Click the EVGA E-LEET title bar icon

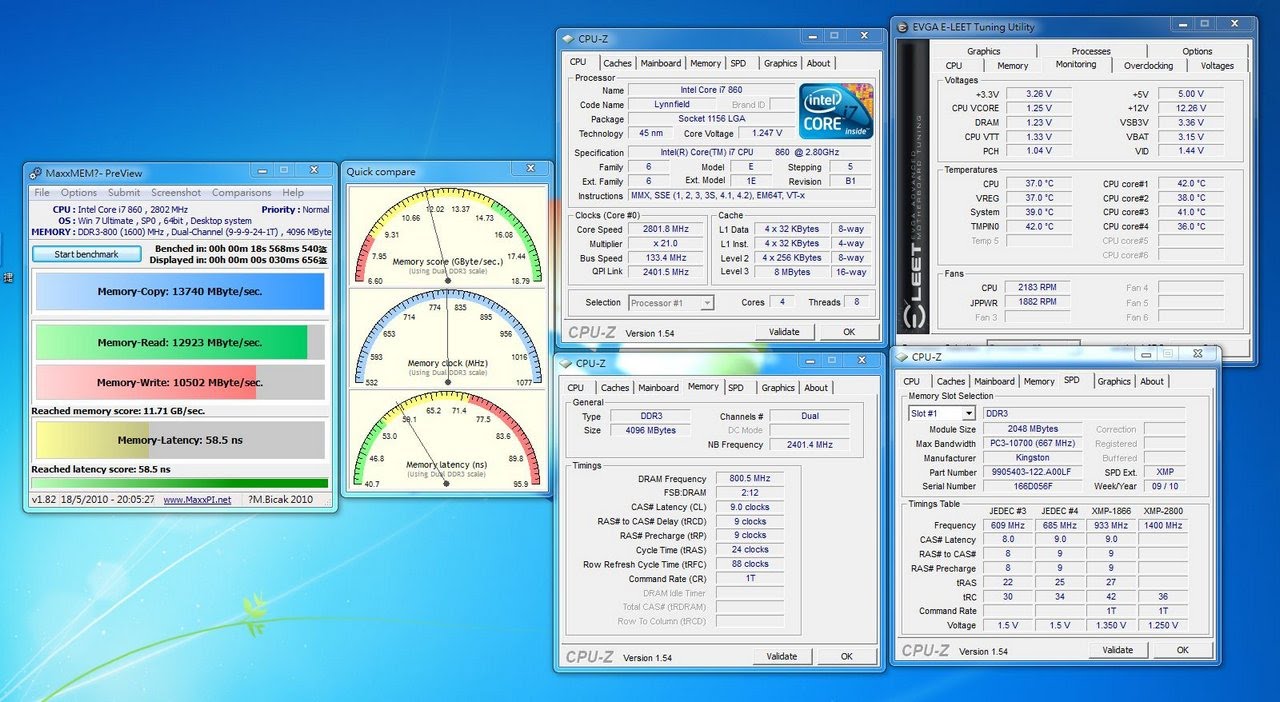pos(903,27)
